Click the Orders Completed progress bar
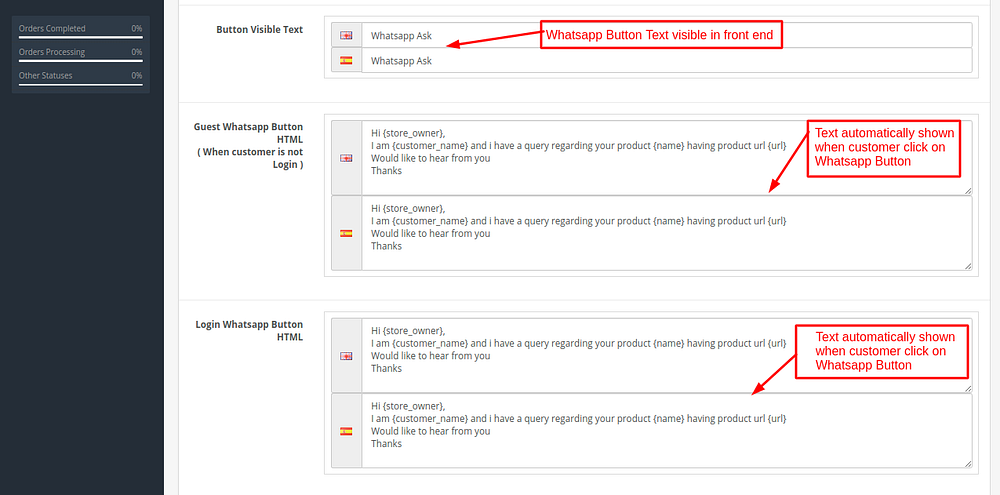The height and width of the screenshot is (495, 1000). (80, 37)
